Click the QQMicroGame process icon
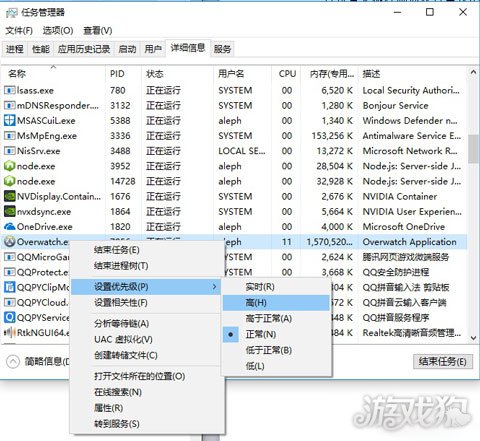The image size is (480, 441). click(9, 257)
